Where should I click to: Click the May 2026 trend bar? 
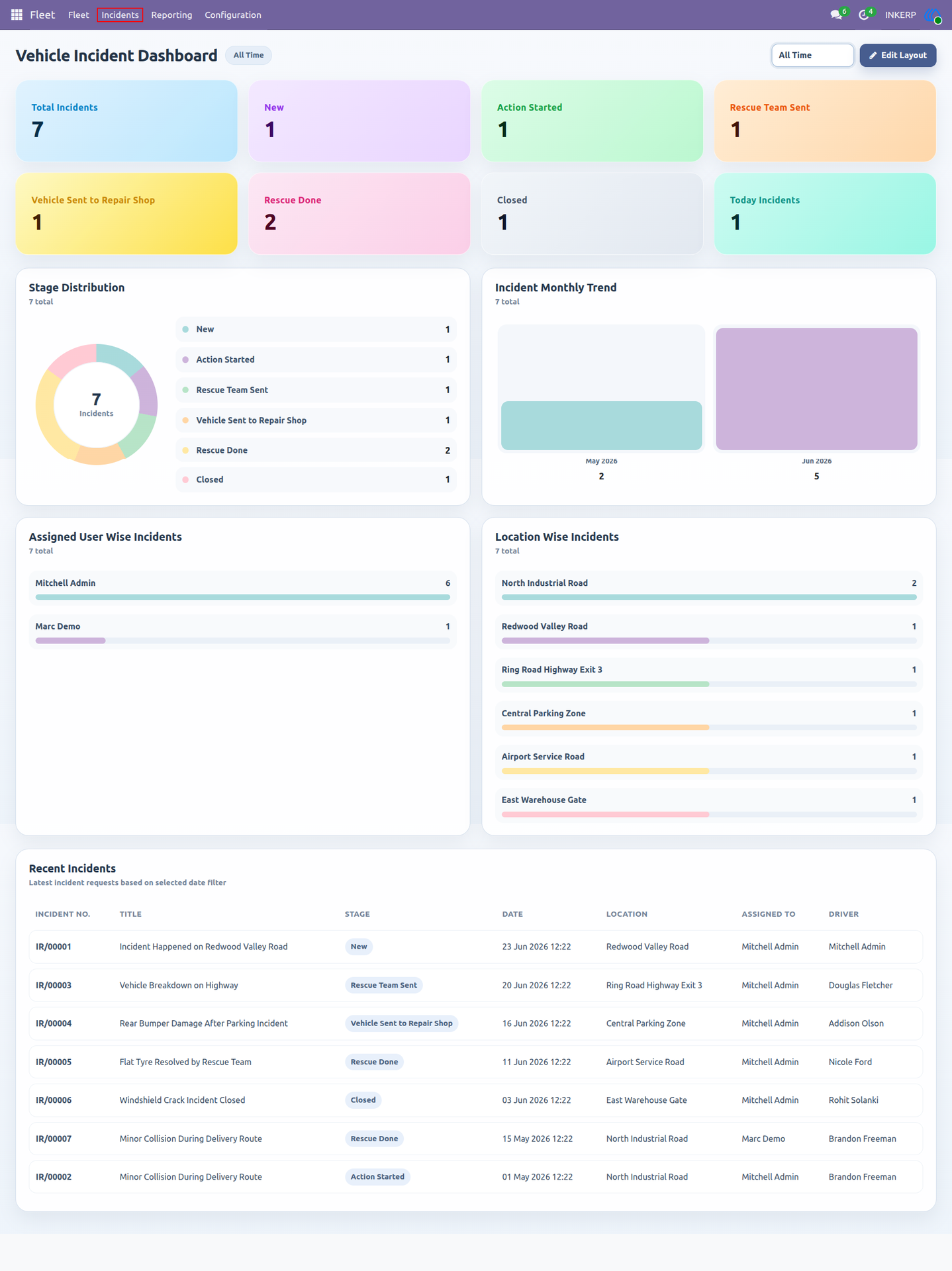click(601, 426)
